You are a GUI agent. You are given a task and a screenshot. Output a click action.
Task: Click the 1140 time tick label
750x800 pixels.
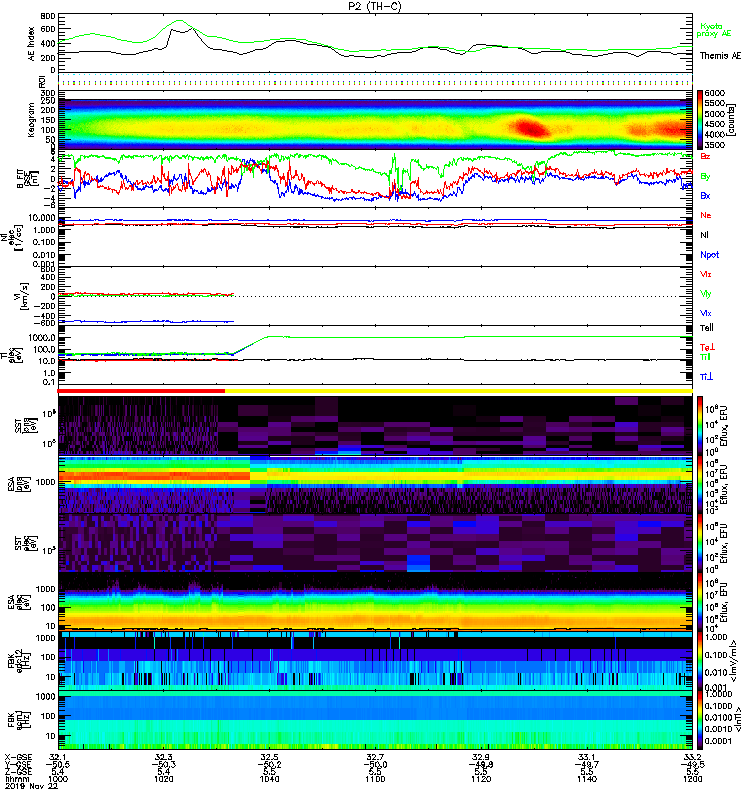tap(587, 779)
